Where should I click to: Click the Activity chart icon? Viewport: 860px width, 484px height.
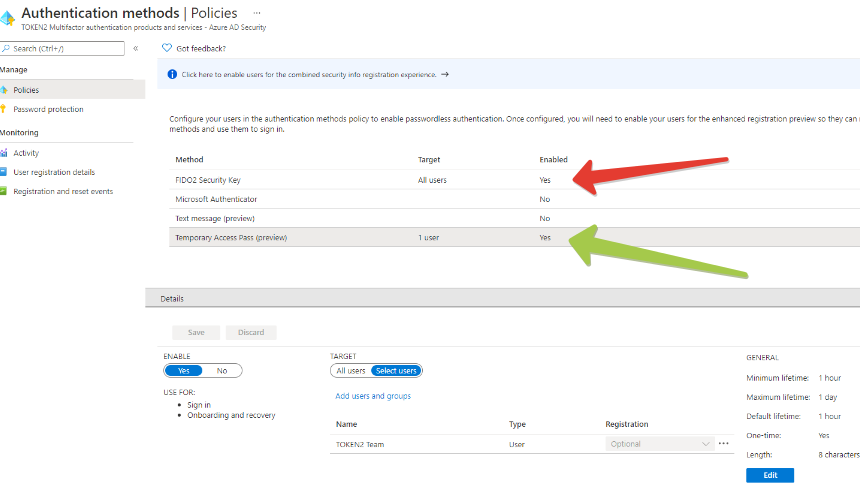pos(4,153)
